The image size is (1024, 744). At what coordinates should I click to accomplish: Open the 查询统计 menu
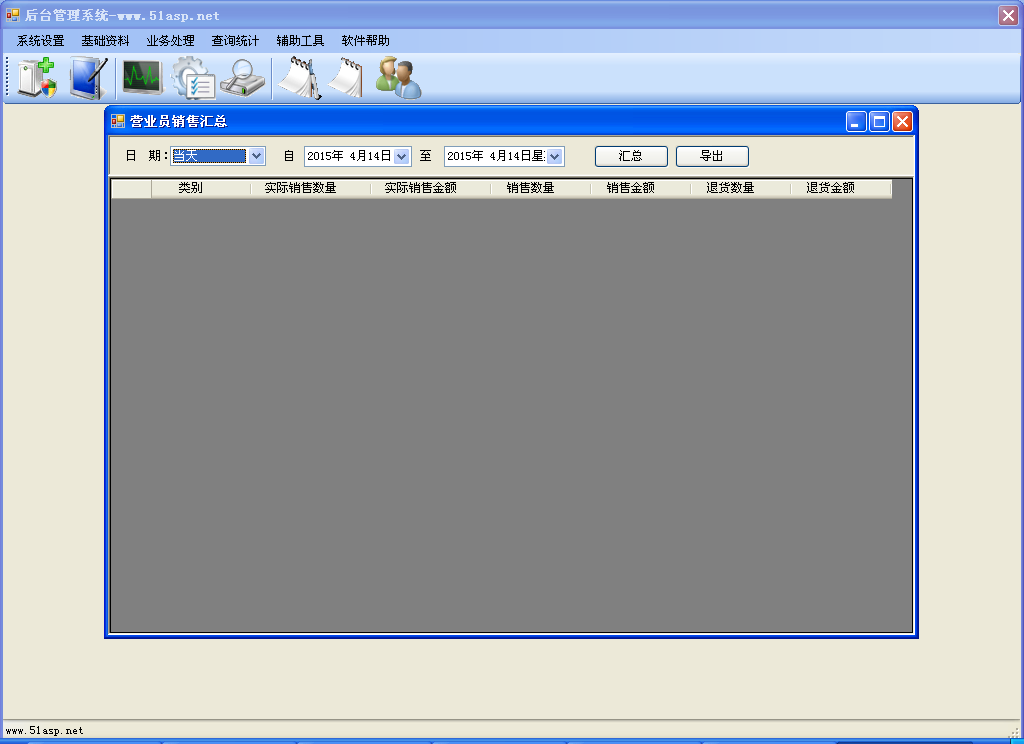(x=235, y=41)
